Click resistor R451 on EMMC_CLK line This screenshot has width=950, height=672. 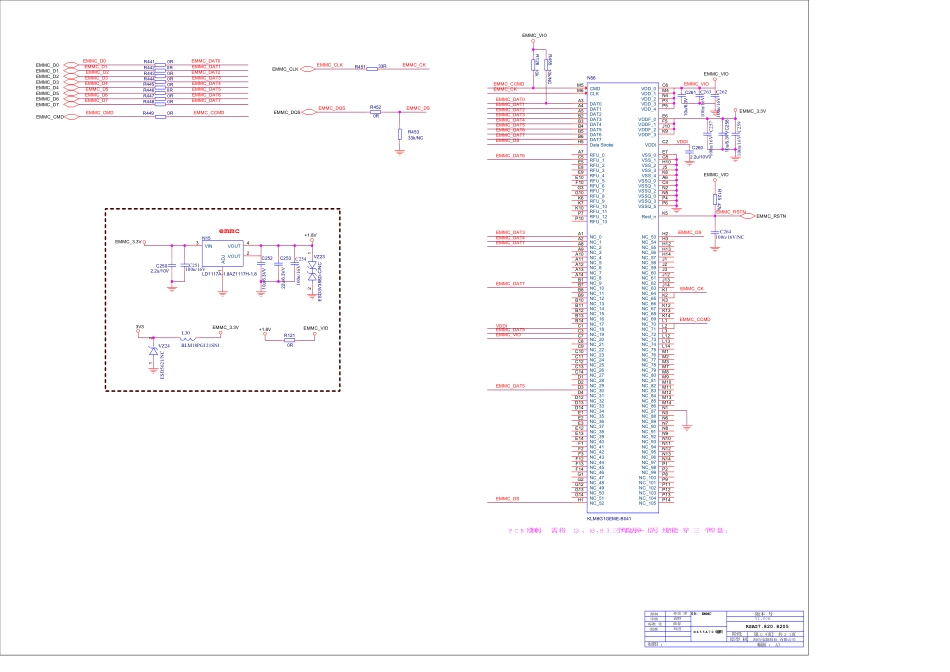tap(372, 69)
